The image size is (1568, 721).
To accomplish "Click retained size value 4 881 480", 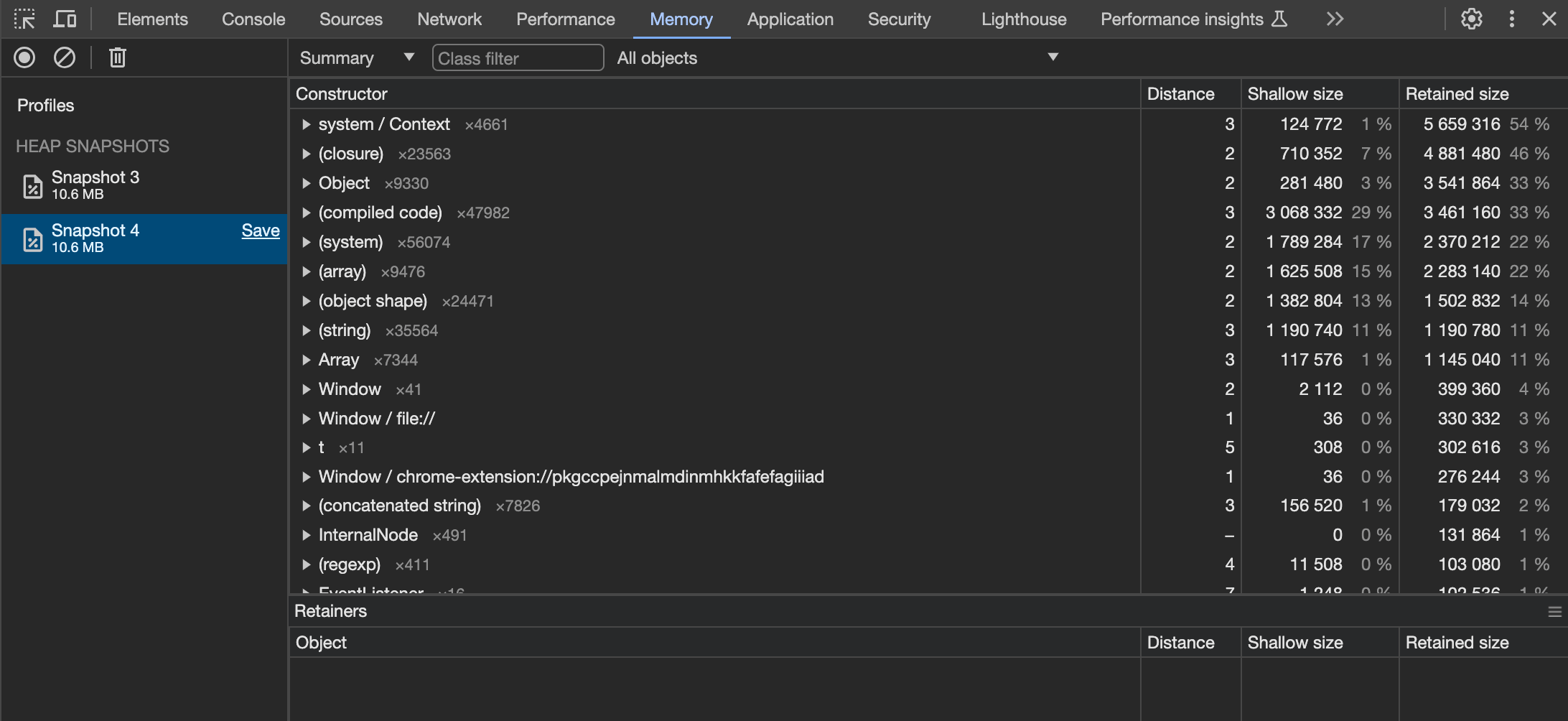I will [1462, 154].
